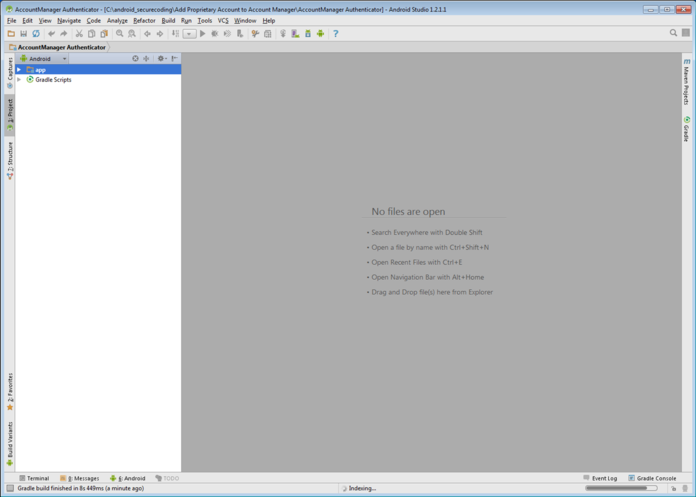Click the Scroll from Source target icon
The height and width of the screenshot is (497, 696).
pyautogui.click(x=135, y=59)
